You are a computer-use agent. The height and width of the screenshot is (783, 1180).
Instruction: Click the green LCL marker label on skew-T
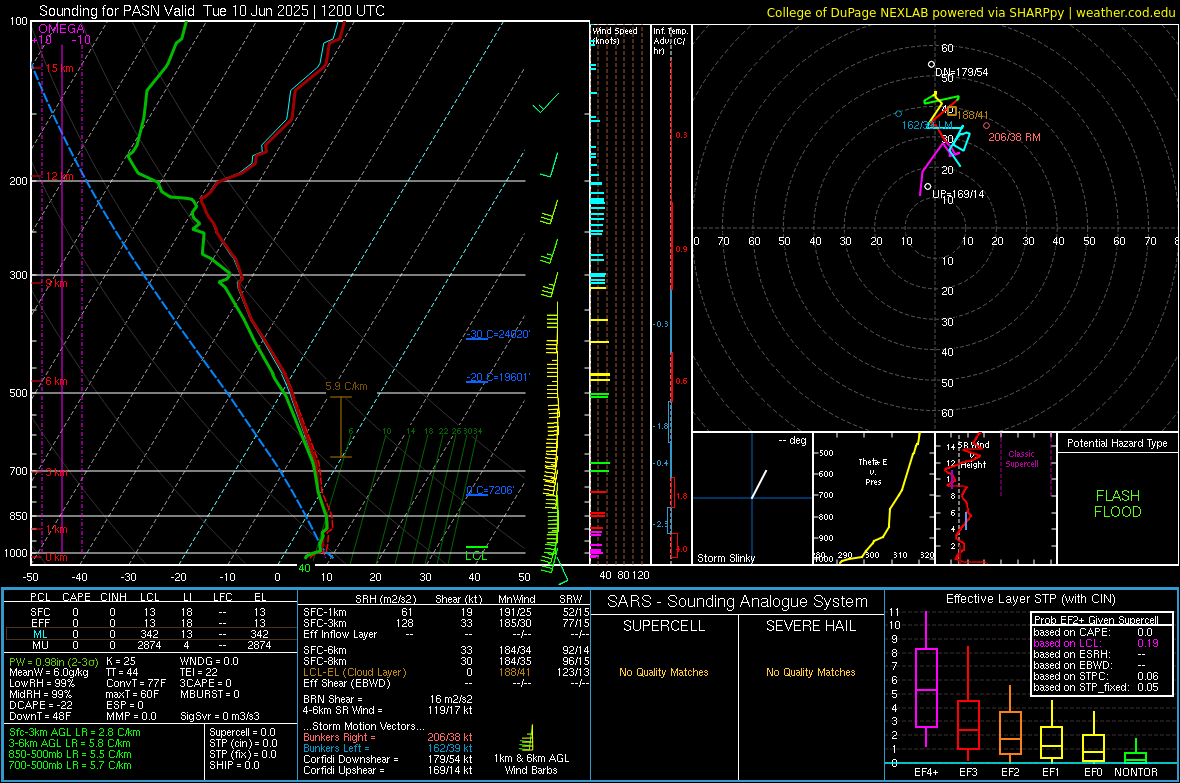tap(476, 556)
